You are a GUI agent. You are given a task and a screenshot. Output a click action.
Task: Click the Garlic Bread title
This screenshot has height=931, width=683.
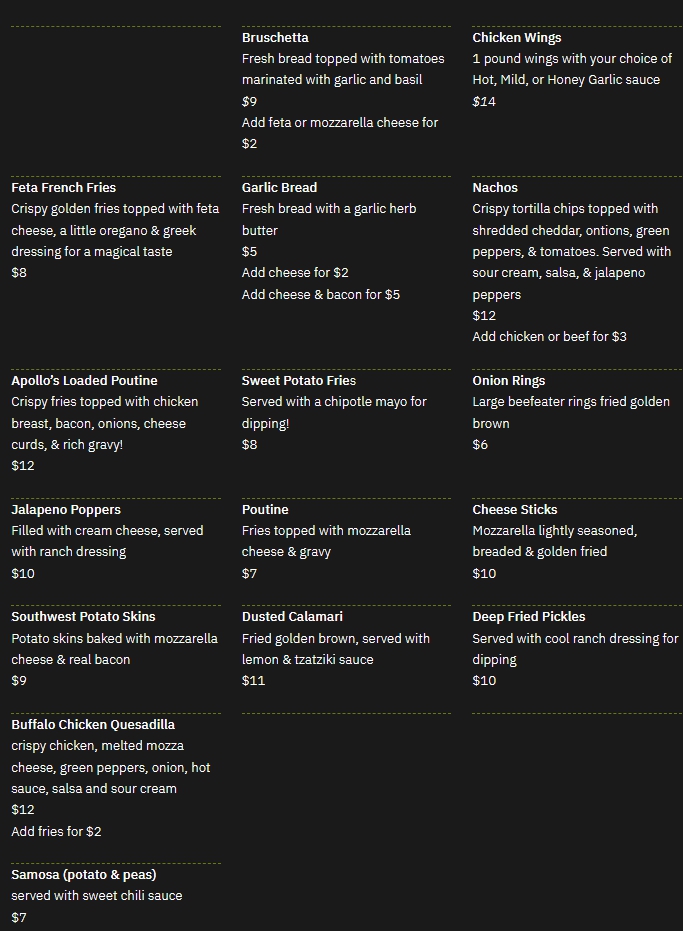point(279,188)
